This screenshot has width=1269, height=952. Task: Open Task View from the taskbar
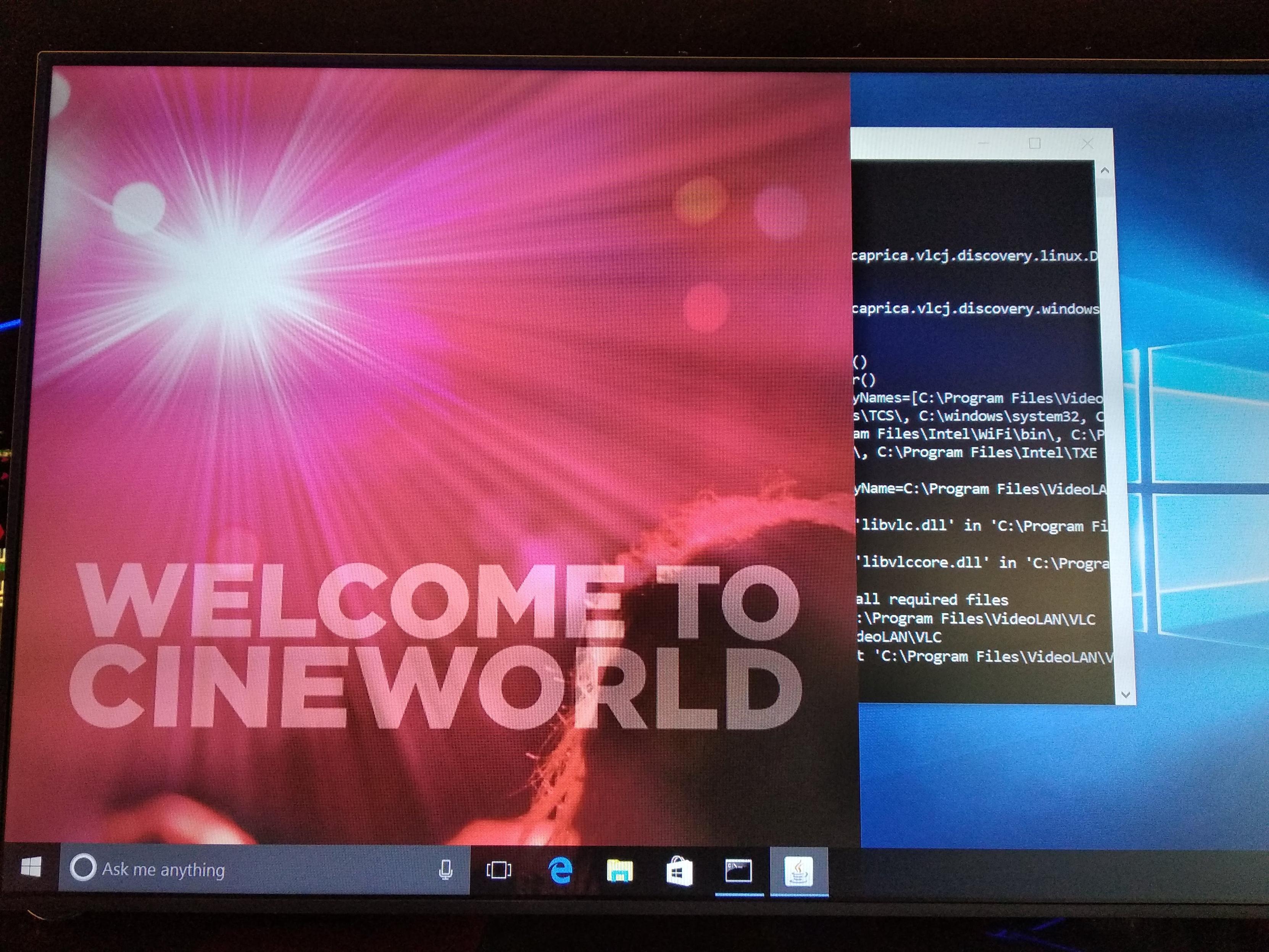point(498,870)
